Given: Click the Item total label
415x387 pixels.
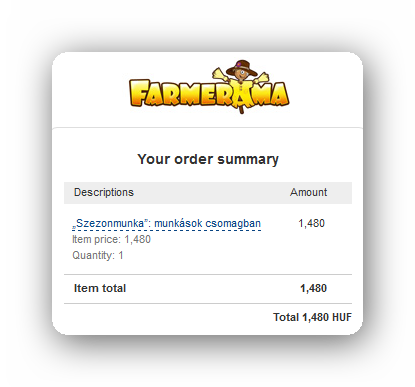Looking at the screenshot, I should point(100,288).
